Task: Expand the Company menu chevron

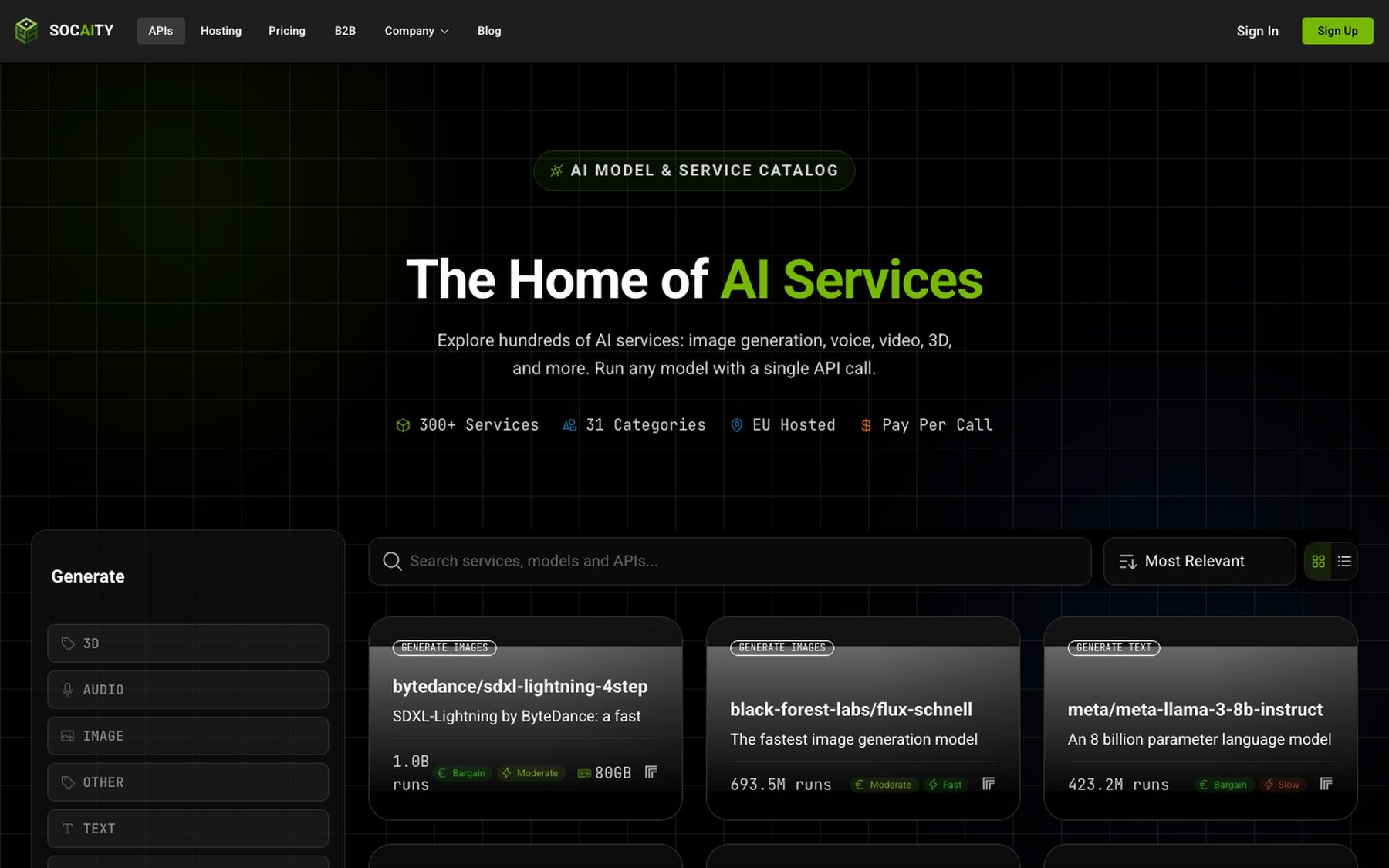Action: (x=444, y=32)
